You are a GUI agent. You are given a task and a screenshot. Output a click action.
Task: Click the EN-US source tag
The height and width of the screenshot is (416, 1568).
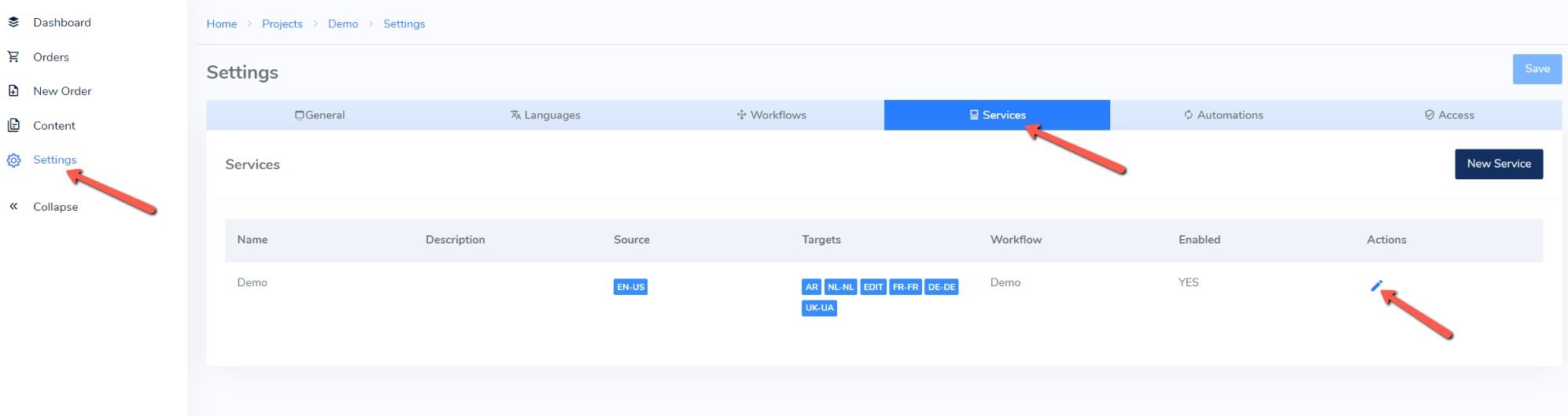pos(630,287)
